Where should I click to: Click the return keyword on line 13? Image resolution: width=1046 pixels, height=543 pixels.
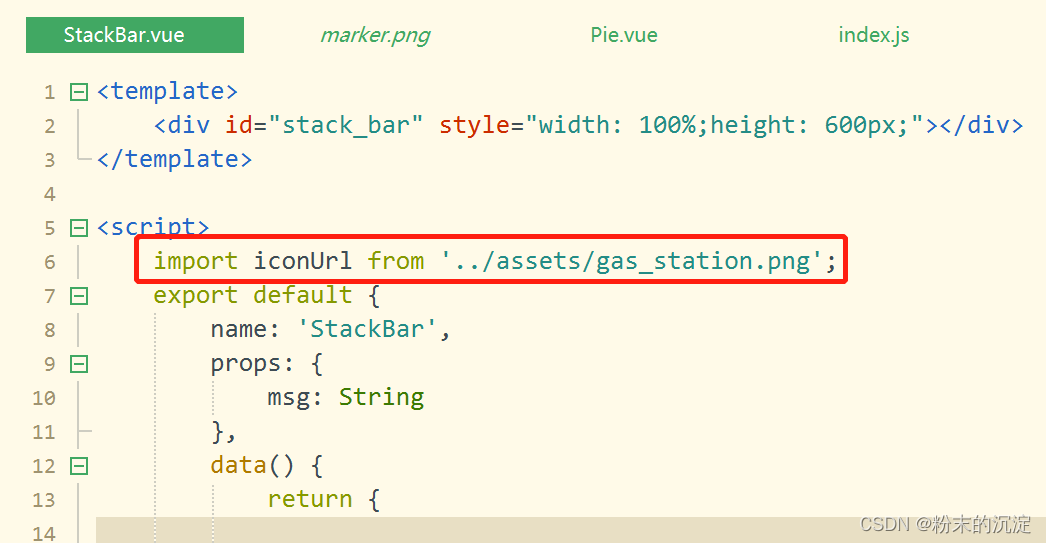[310, 500]
